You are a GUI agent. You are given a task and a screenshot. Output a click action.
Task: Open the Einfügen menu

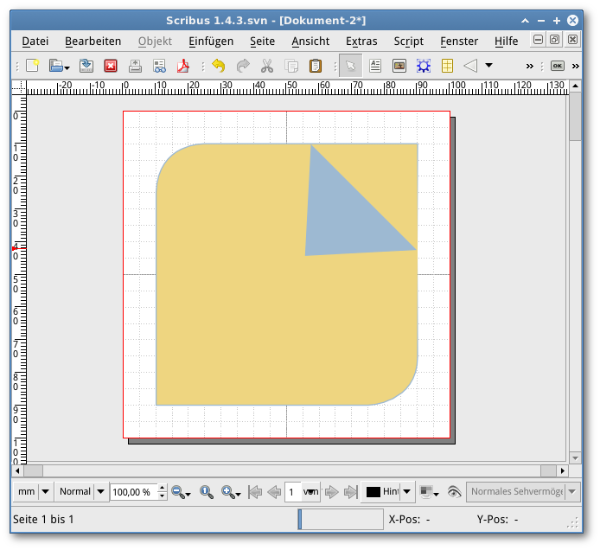click(x=211, y=41)
